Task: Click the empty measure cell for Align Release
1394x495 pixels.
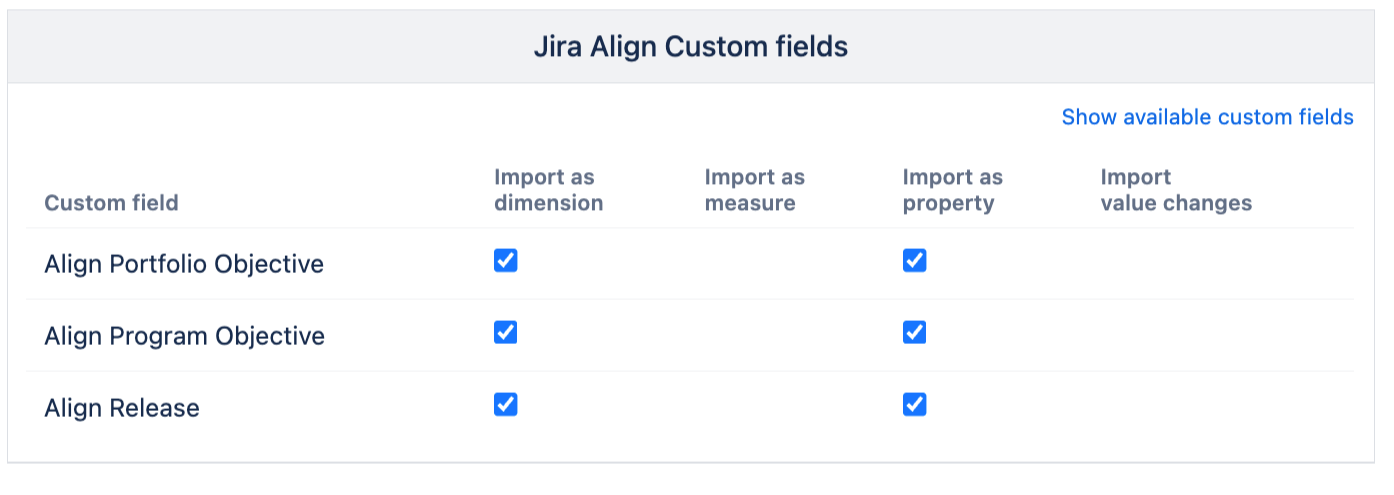Action: point(754,408)
